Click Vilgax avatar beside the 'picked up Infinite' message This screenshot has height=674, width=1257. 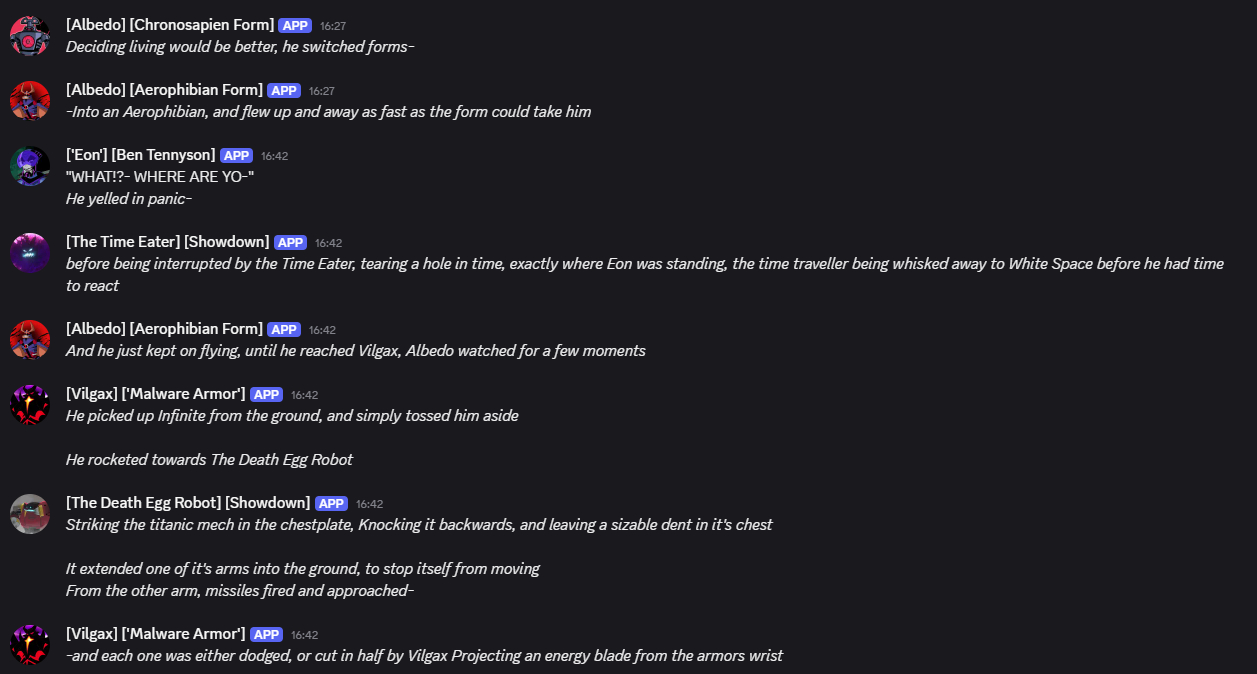(x=30, y=405)
